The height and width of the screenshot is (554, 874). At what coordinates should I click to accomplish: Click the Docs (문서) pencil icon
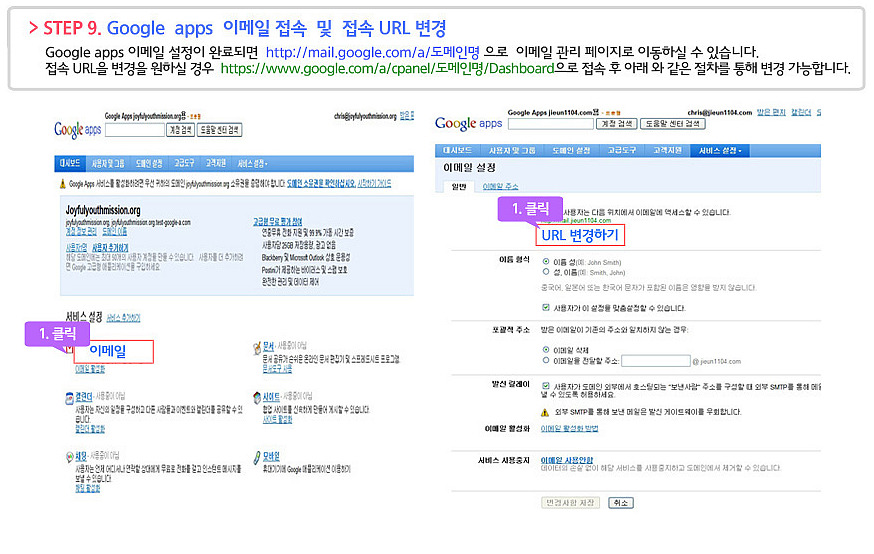(x=256, y=346)
